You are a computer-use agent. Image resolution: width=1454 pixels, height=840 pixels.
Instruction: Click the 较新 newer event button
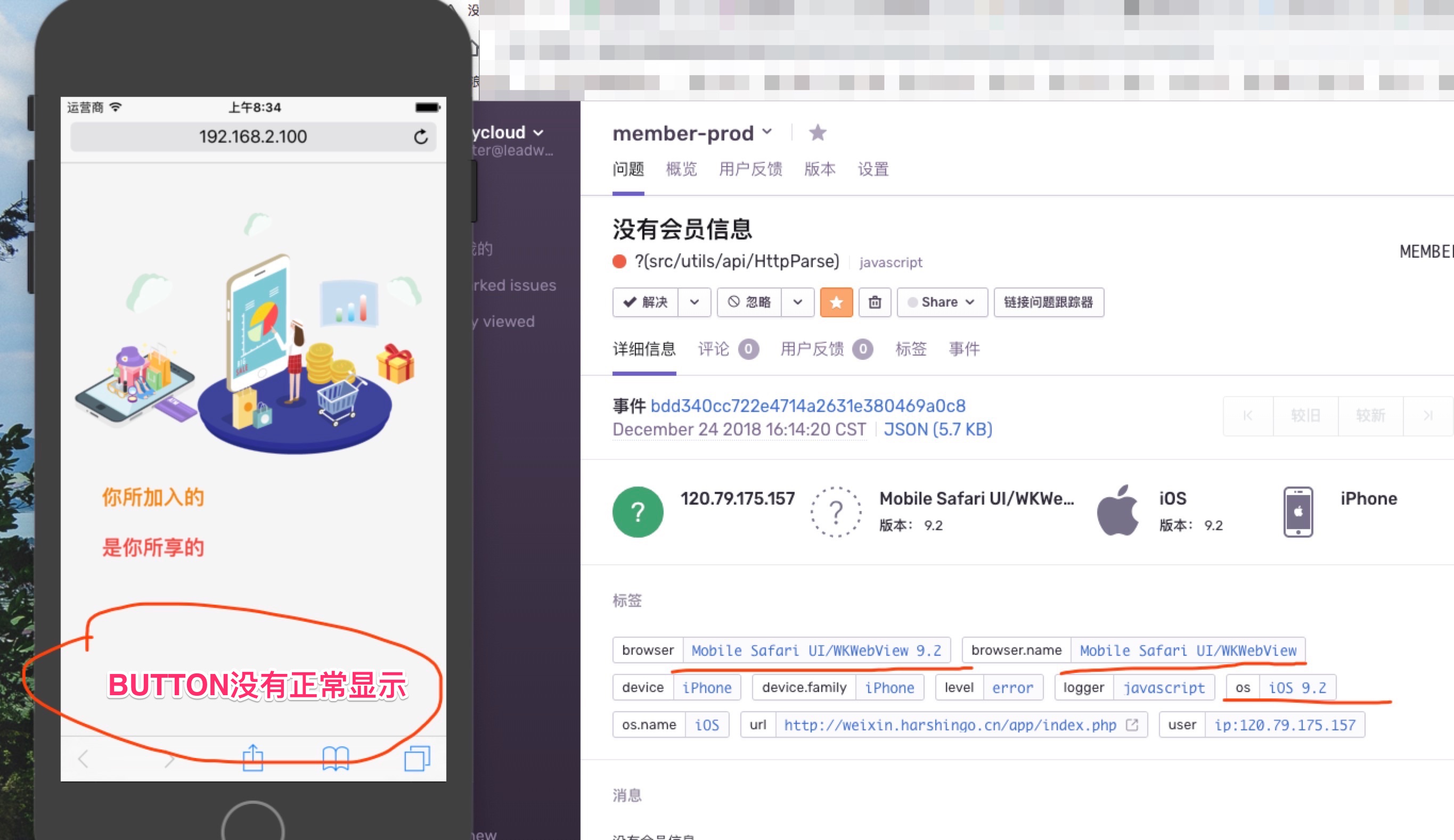click(x=1370, y=416)
